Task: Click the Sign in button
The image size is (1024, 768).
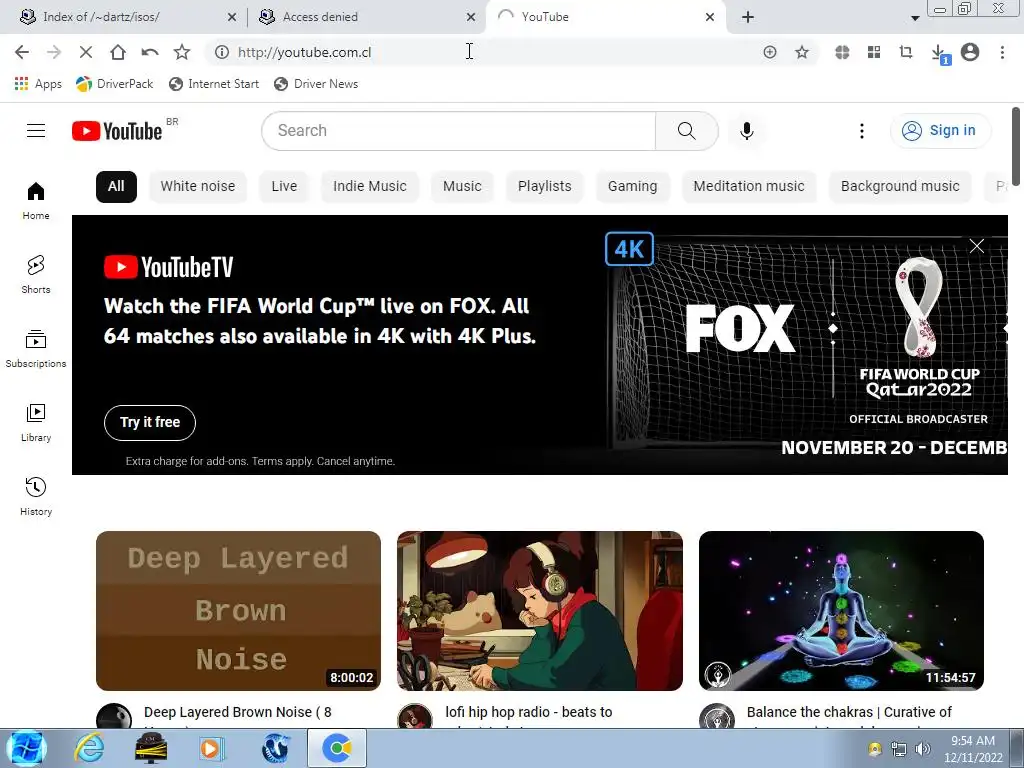Action: click(940, 131)
